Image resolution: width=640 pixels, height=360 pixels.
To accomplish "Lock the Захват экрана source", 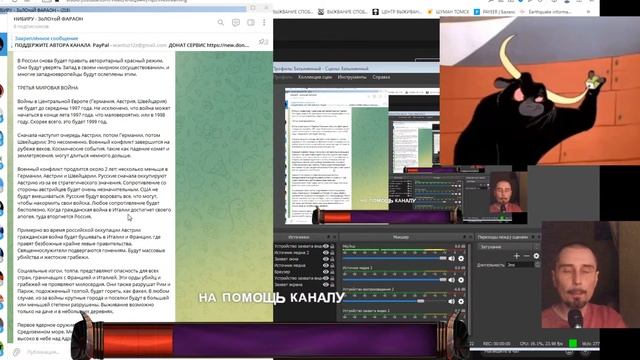I will click(x=333, y=284).
